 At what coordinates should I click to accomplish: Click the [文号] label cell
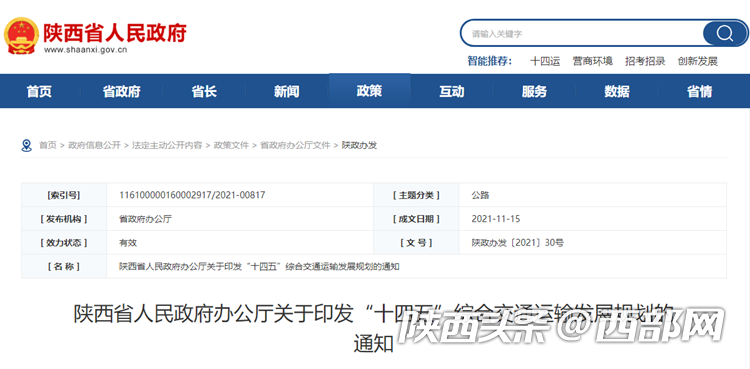click(x=416, y=243)
